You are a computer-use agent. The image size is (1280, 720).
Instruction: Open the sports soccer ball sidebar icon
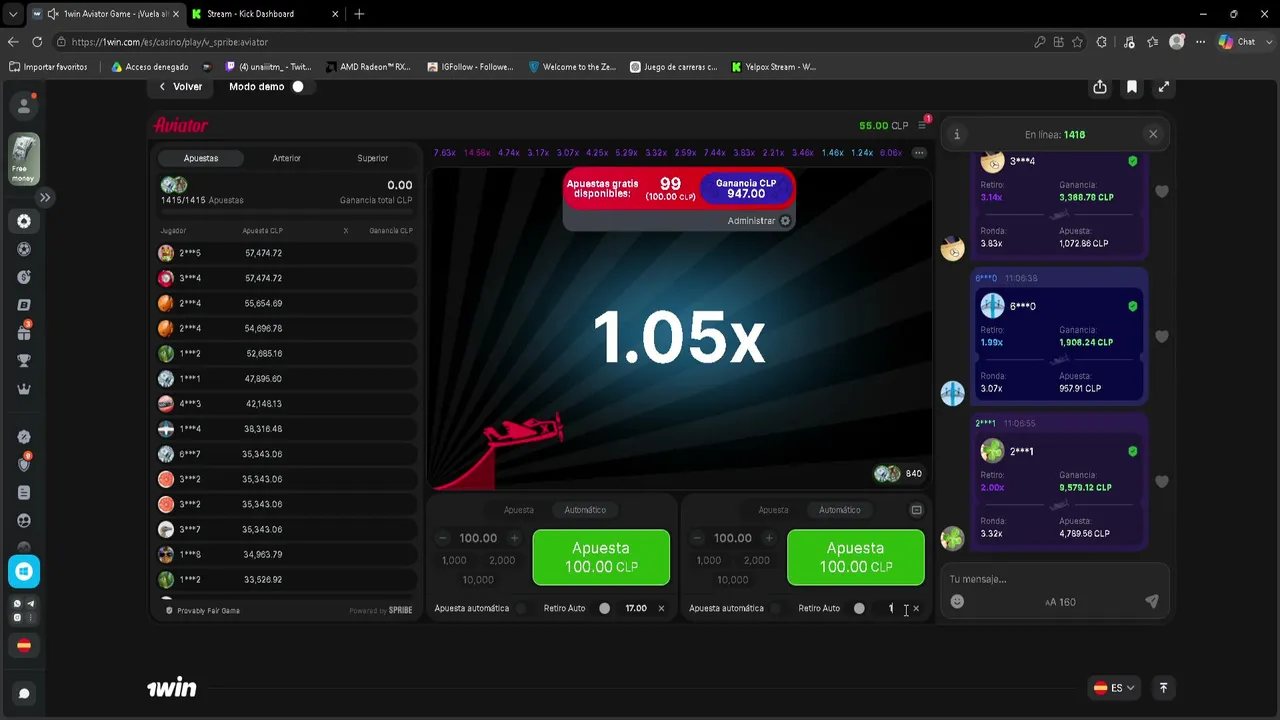pos(24,249)
